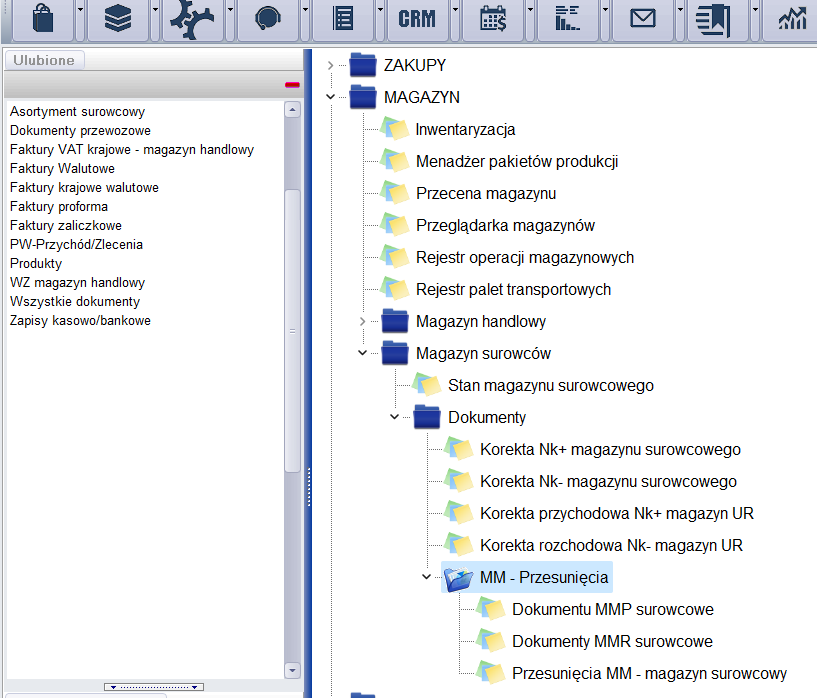Open Stan magazynu surowcowego item
This screenshot has width=817, height=698.
click(550, 386)
